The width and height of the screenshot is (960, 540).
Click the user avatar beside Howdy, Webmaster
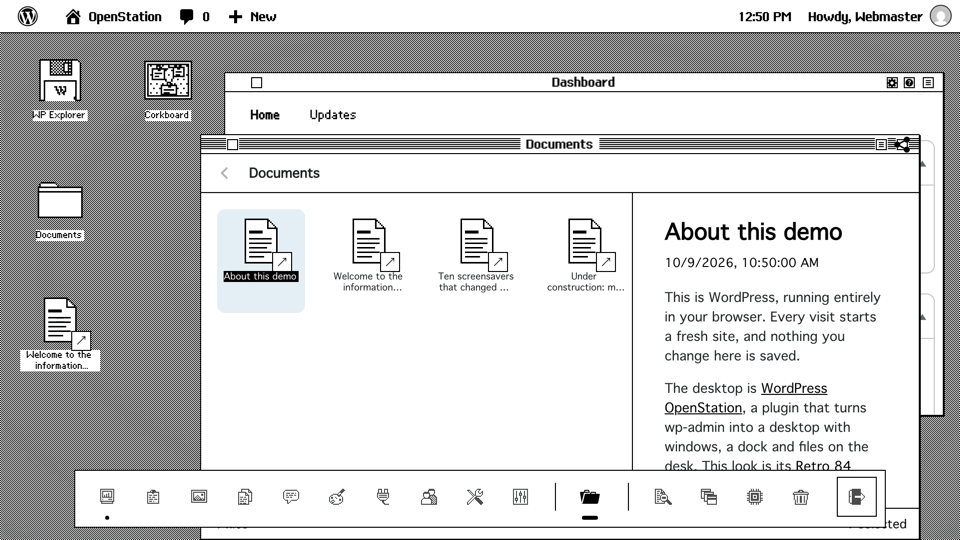pos(940,17)
